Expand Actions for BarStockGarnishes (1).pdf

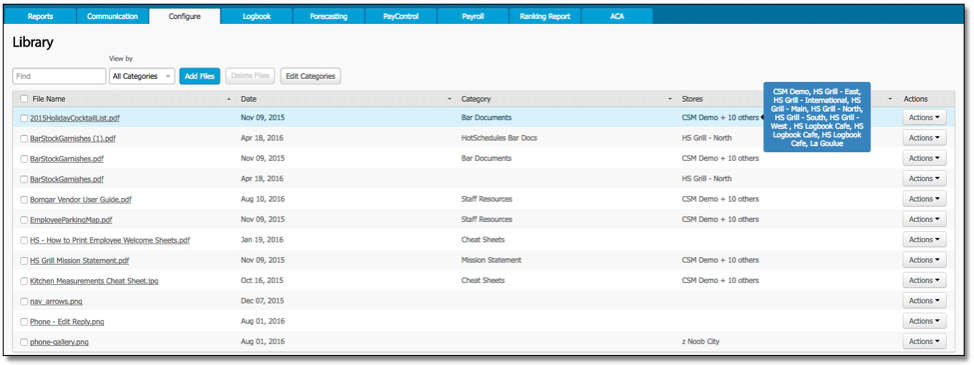924,138
